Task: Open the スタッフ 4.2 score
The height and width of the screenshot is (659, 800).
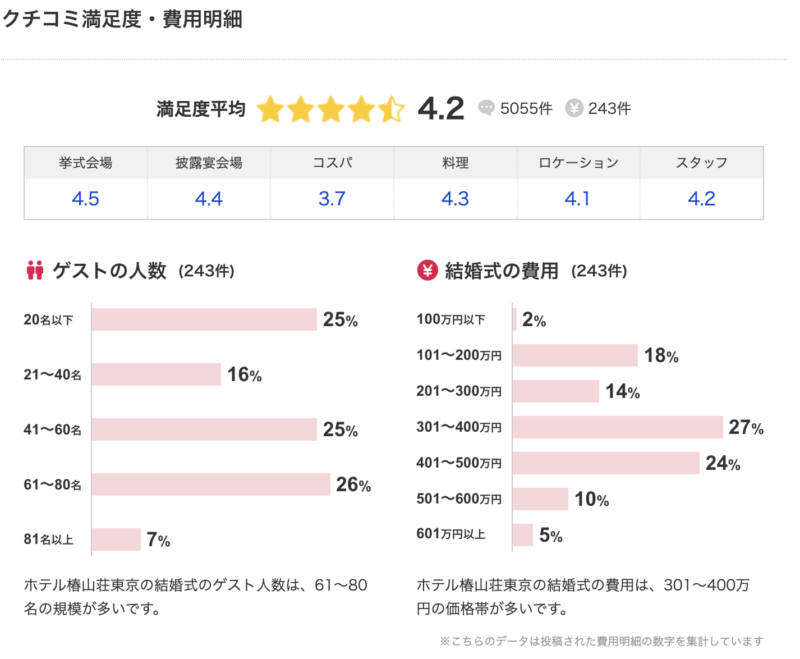Action: tap(702, 198)
